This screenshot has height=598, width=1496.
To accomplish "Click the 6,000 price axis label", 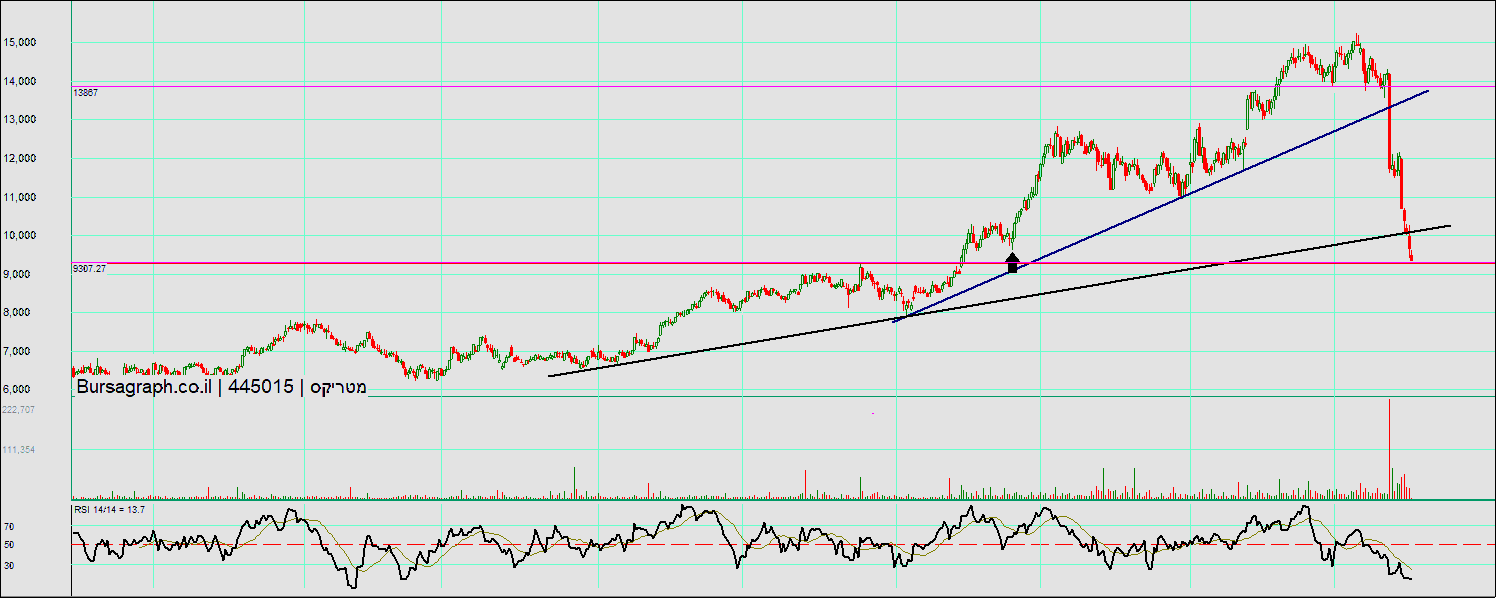I will (x=50, y=389).
